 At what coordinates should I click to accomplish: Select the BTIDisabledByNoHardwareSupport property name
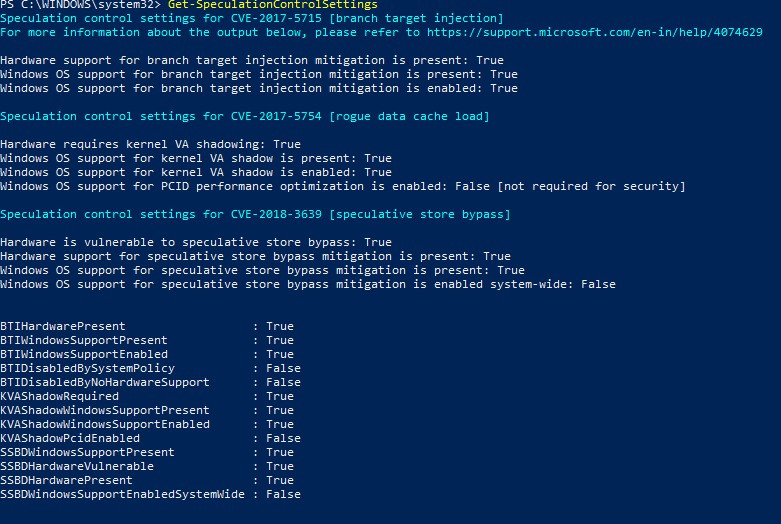105,382
